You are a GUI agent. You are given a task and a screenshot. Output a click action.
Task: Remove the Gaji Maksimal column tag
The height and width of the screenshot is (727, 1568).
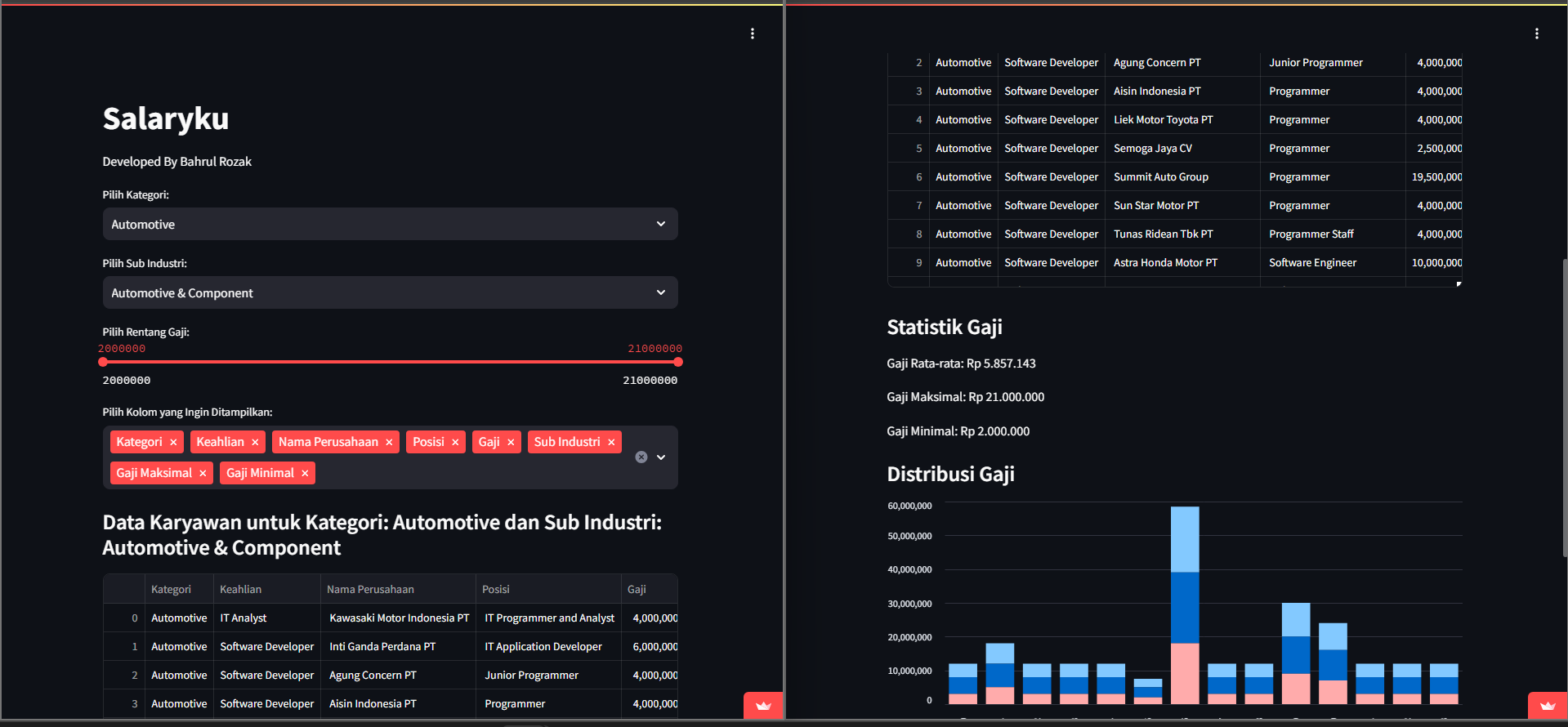203,473
